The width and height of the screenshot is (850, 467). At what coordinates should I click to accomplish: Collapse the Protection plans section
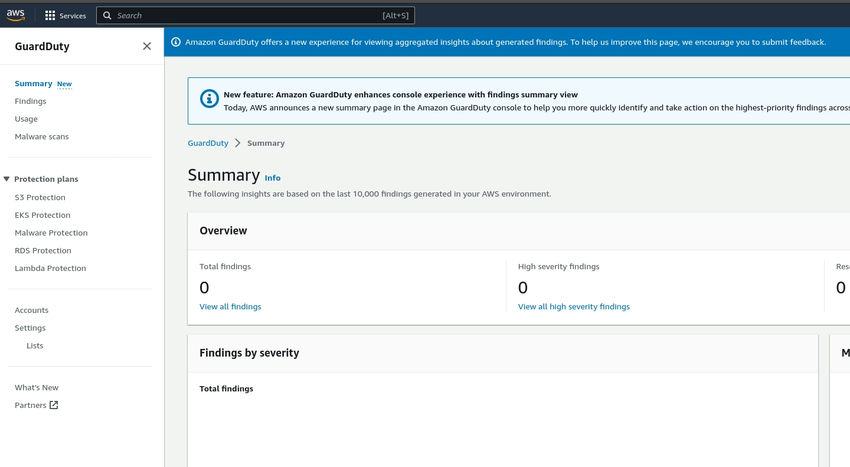click(x=7, y=179)
